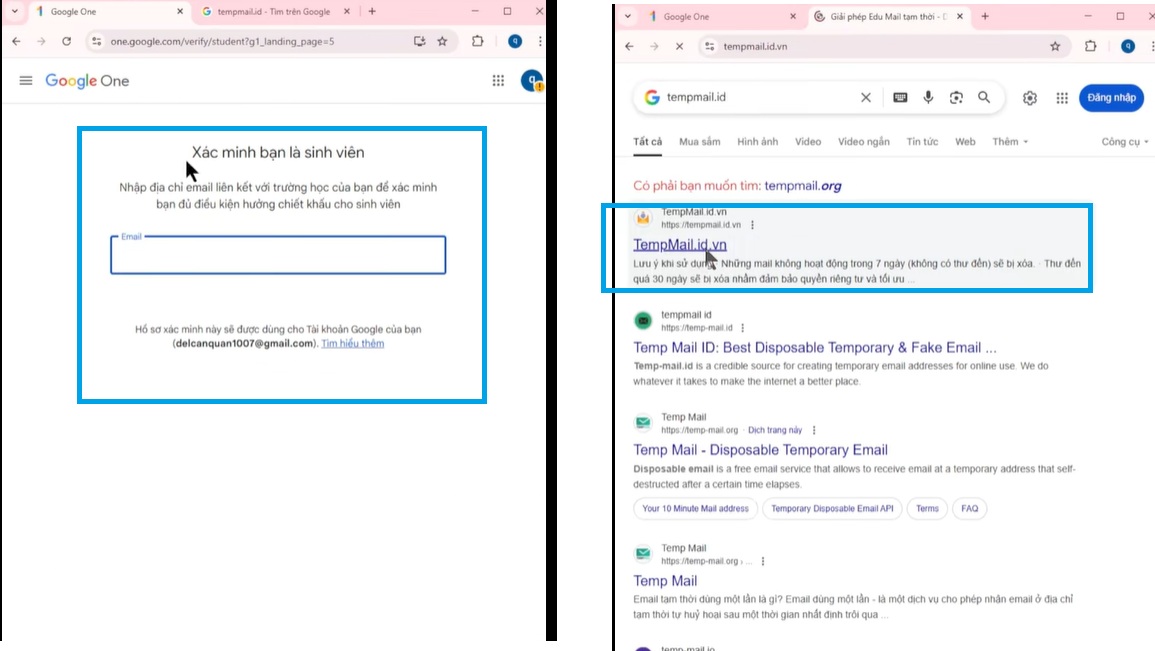Go to the 'Tất cả' search tab
Image resolution: width=1155 pixels, height=651 pixels.
pyautogui.click(x=647, y=141)
